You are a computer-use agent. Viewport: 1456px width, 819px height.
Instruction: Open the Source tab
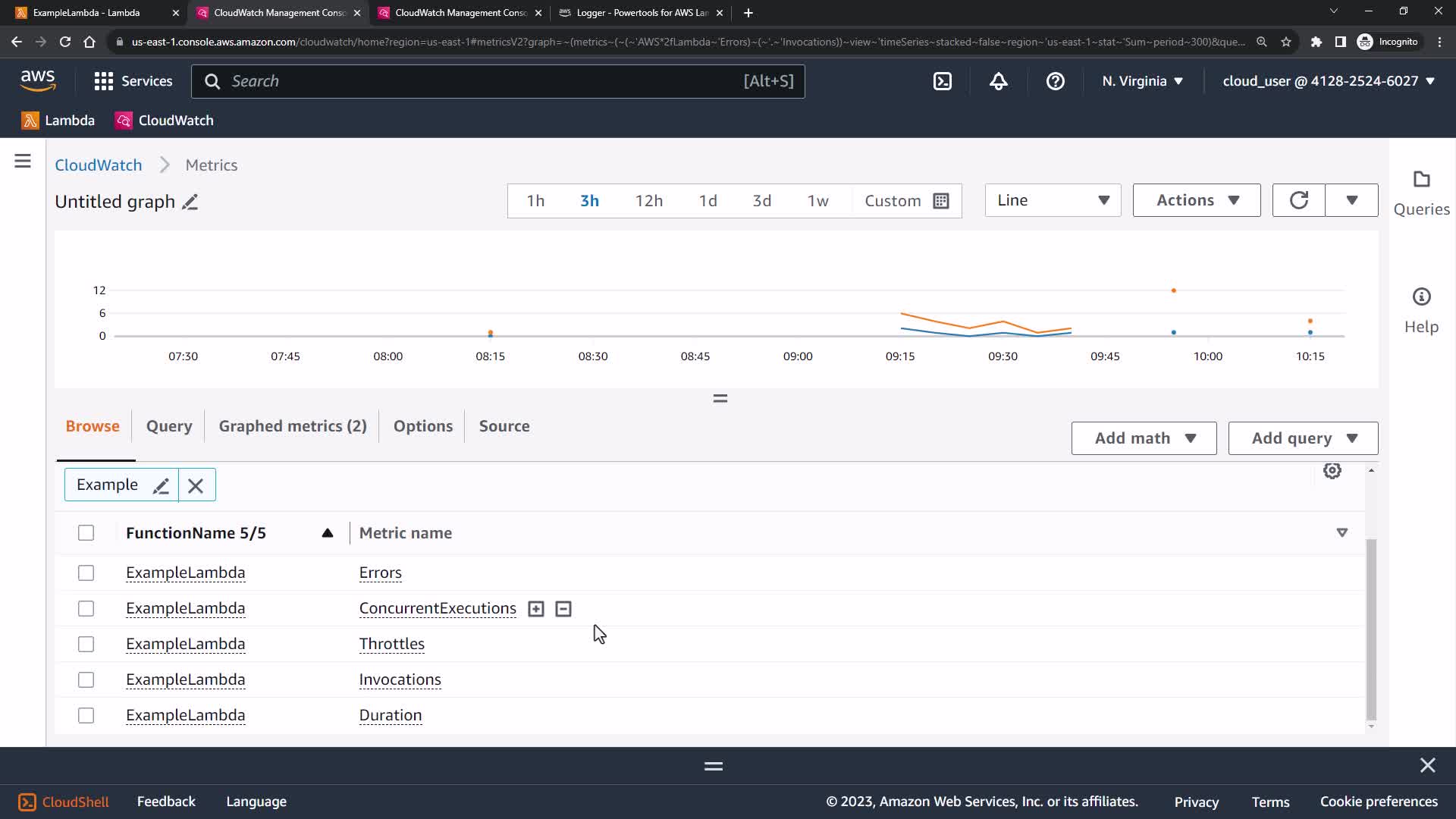pyautogui.click(x=504, y=426)
